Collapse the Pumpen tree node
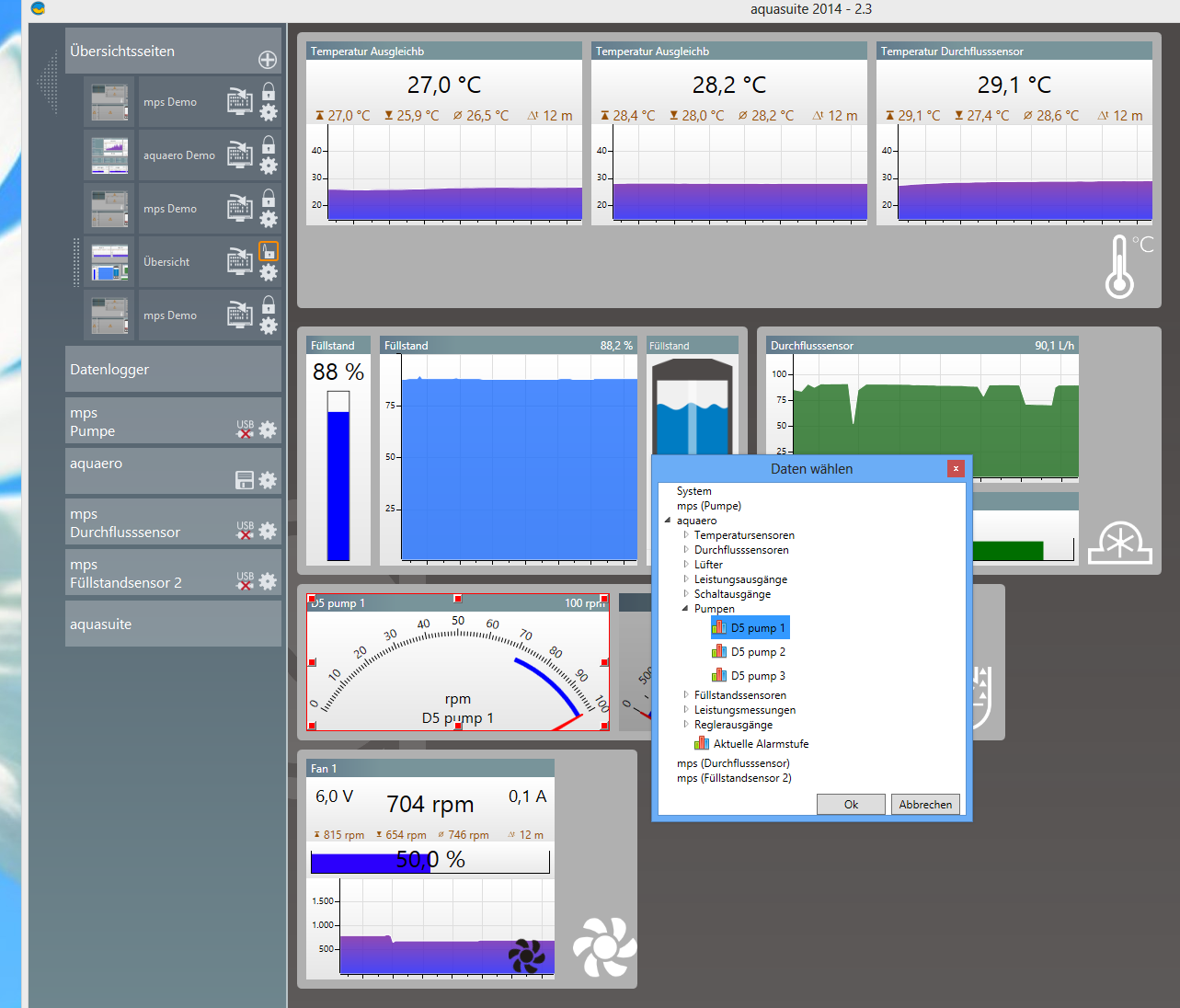This screenshot has width=1180, height=1008. pos(685,609)
